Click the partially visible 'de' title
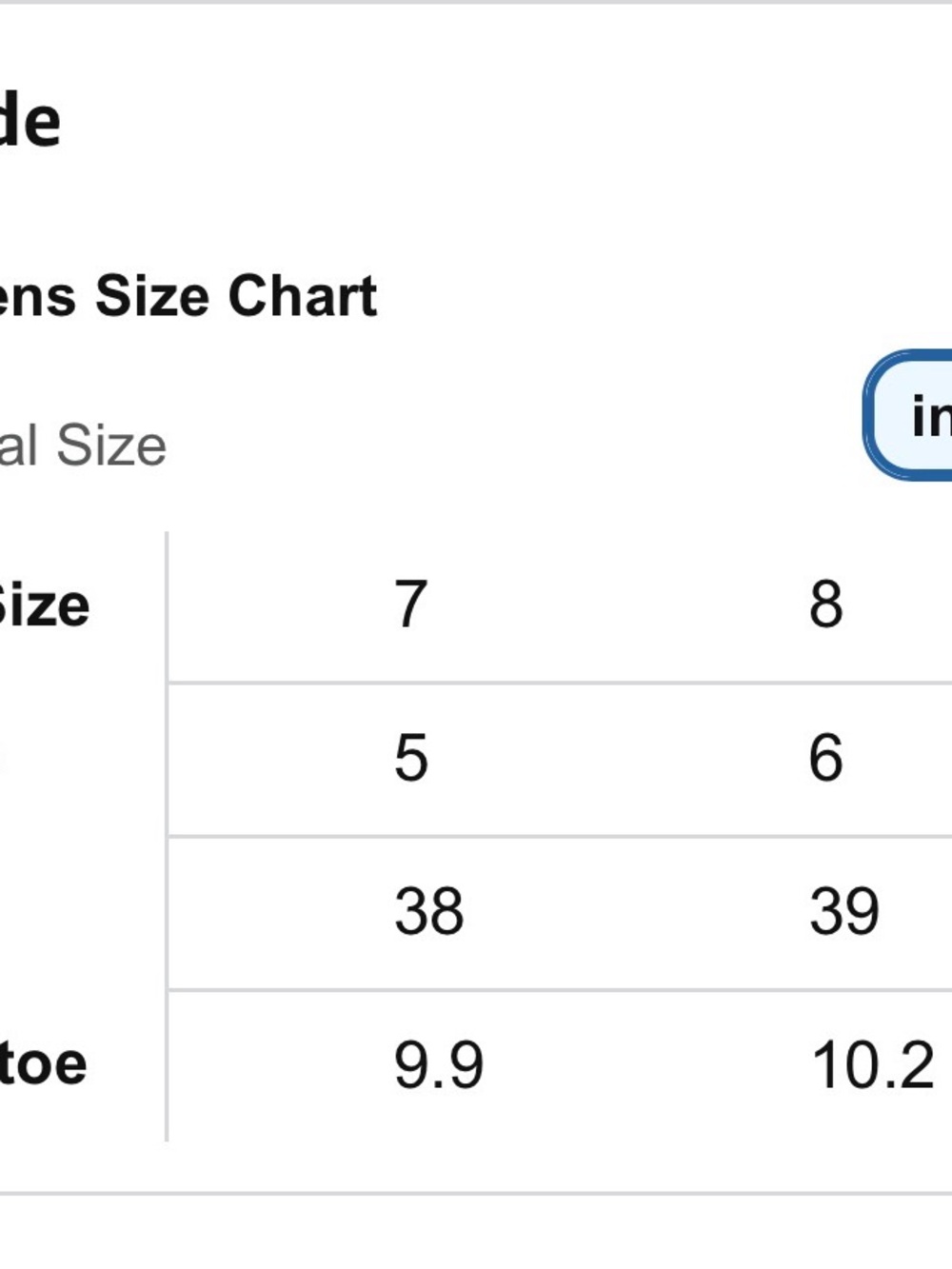 pyautogui.click(x=30, y=120)
